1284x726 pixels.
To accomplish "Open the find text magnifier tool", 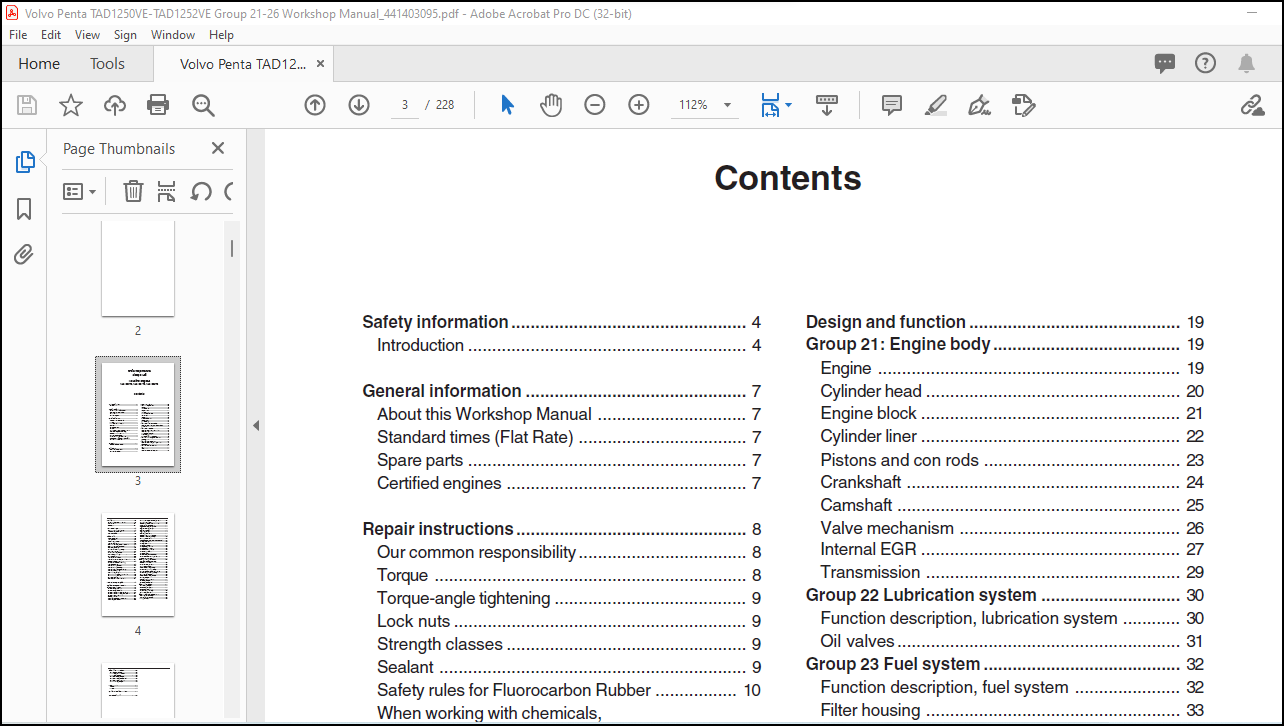I will tap(203, 105).
